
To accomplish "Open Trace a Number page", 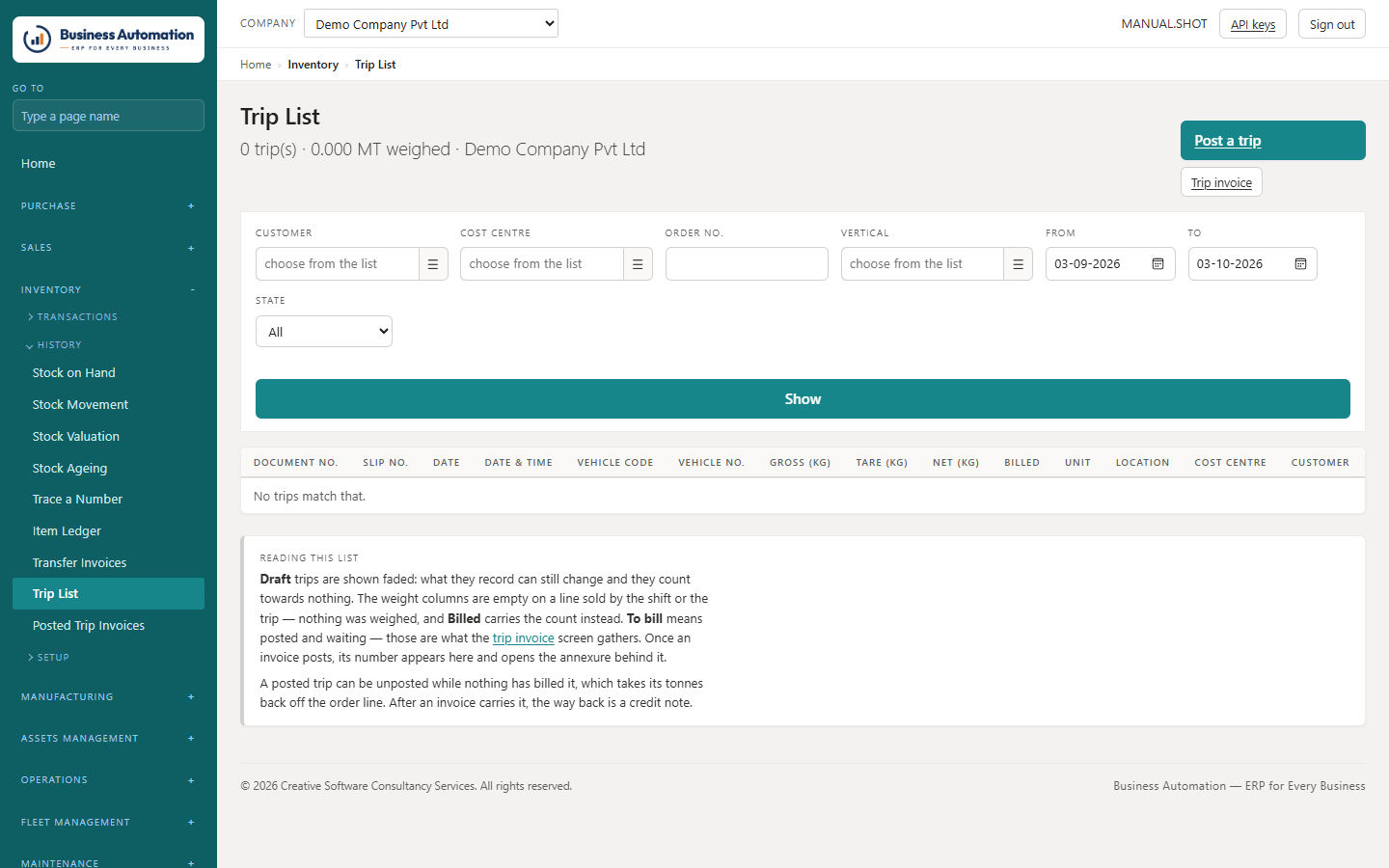I will [x=108, y=500].
